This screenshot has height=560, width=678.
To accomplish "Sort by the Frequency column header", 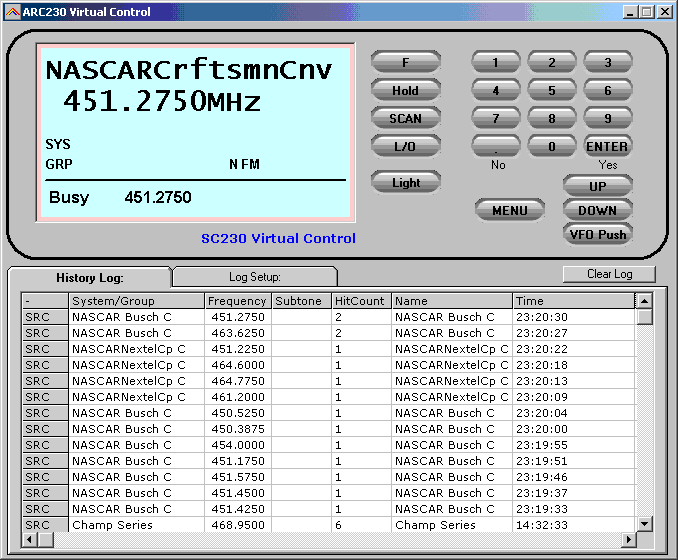I will click(238, 301).
